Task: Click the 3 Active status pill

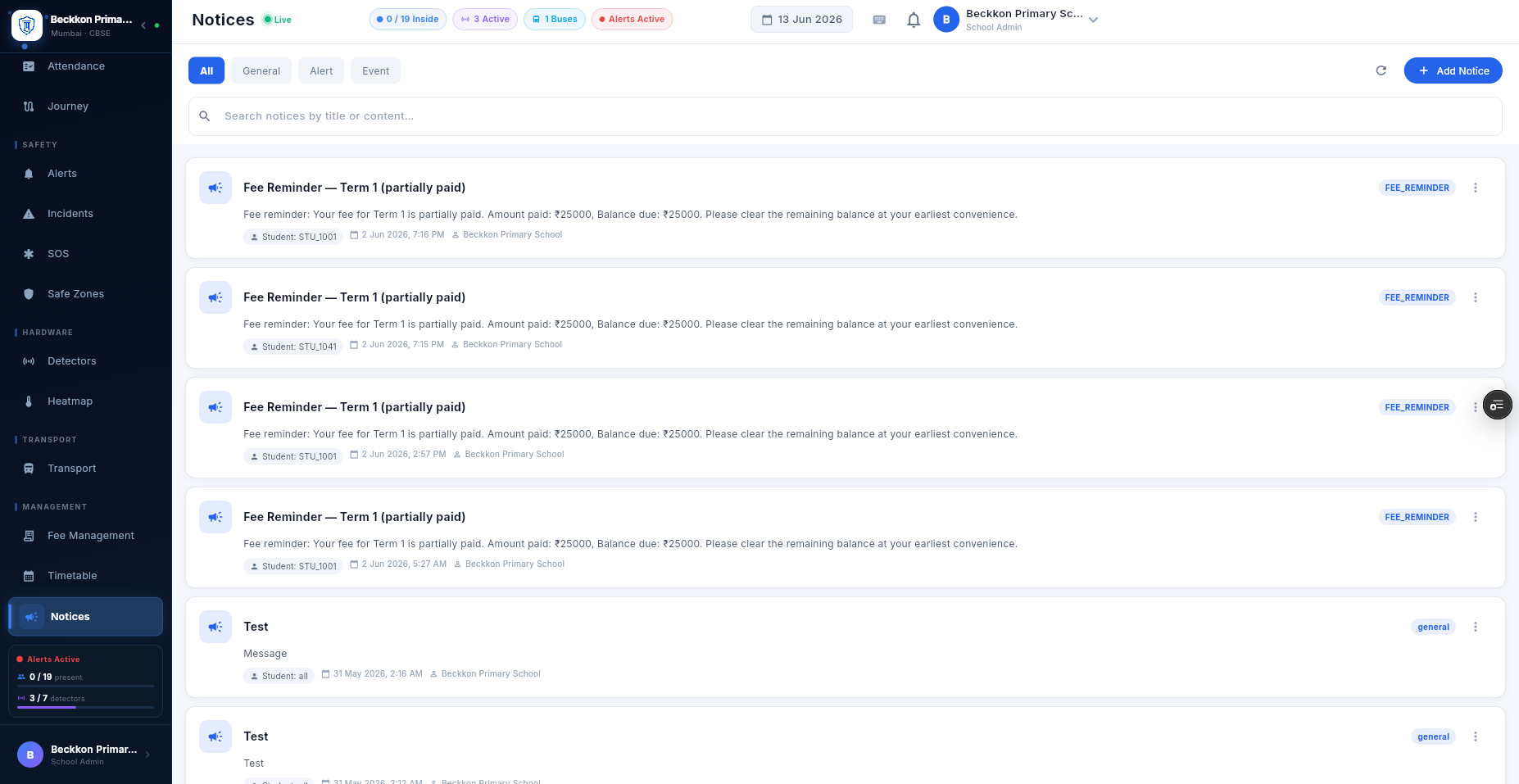Action: pos(485,20)
